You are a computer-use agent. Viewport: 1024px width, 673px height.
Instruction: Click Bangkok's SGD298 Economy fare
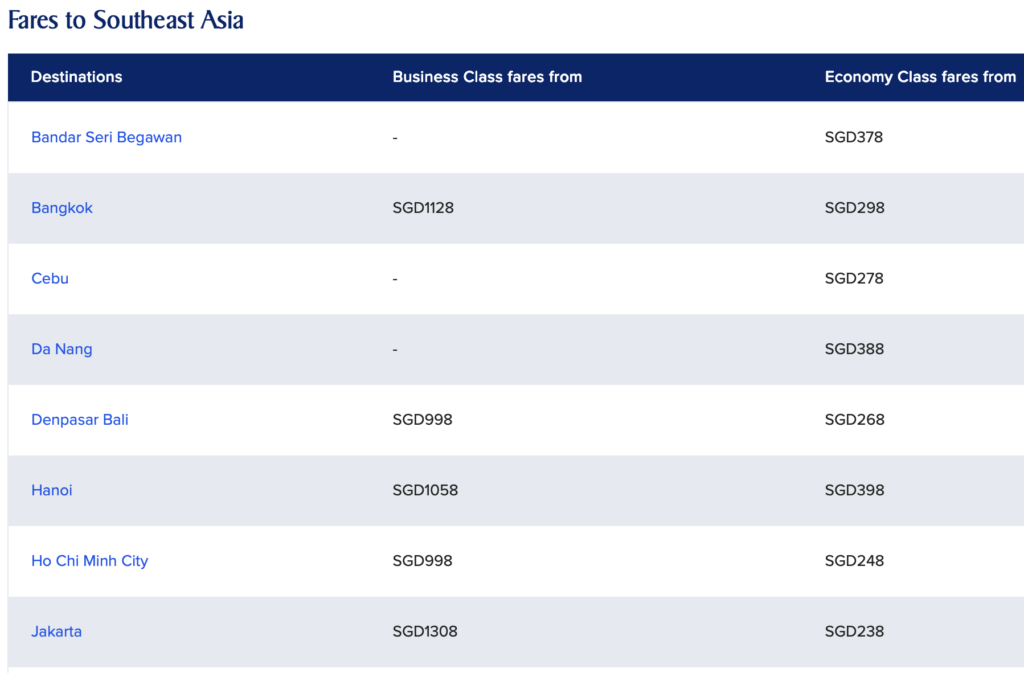(x=855, y=208)
